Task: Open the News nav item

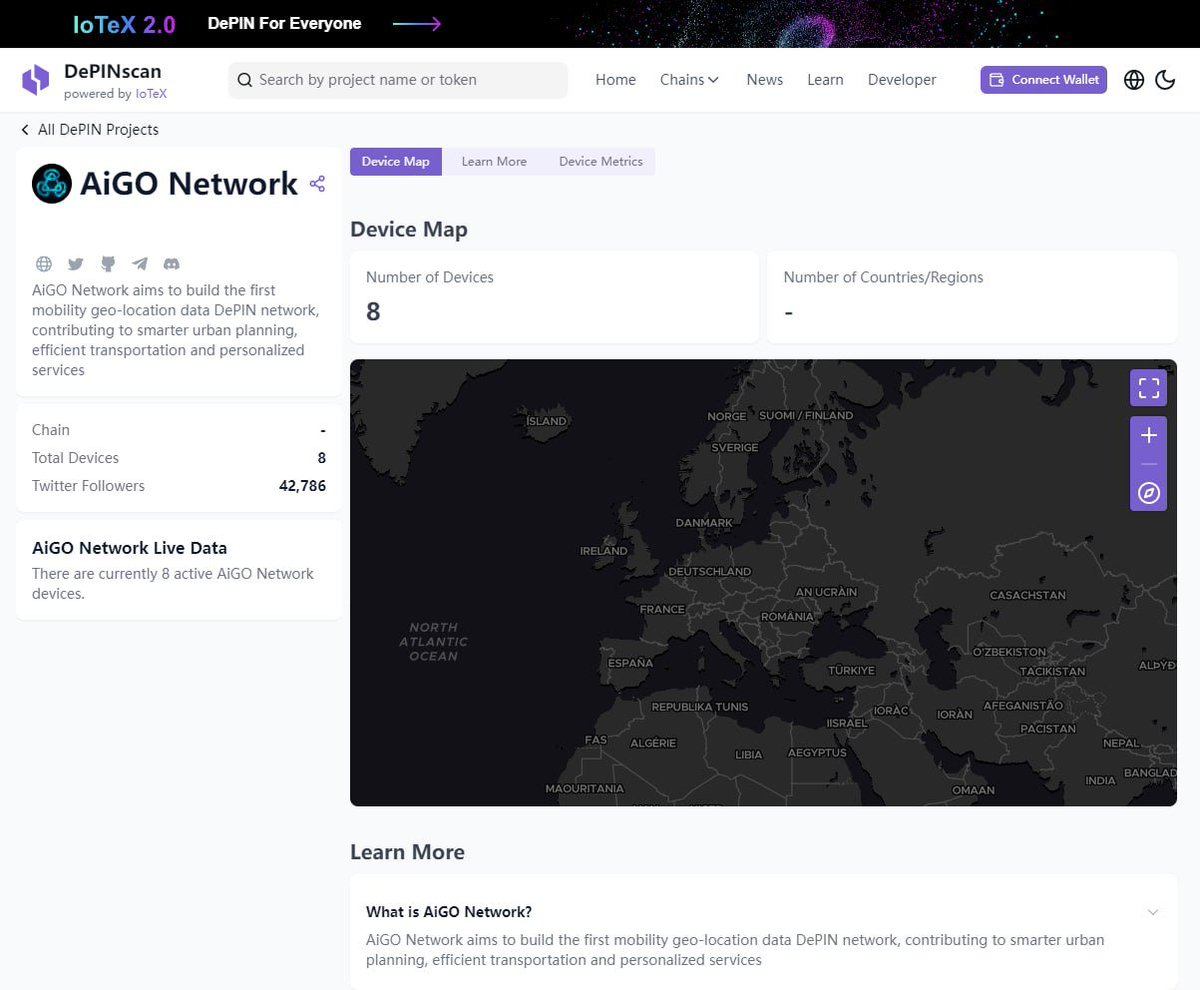Action: point(765,80)
